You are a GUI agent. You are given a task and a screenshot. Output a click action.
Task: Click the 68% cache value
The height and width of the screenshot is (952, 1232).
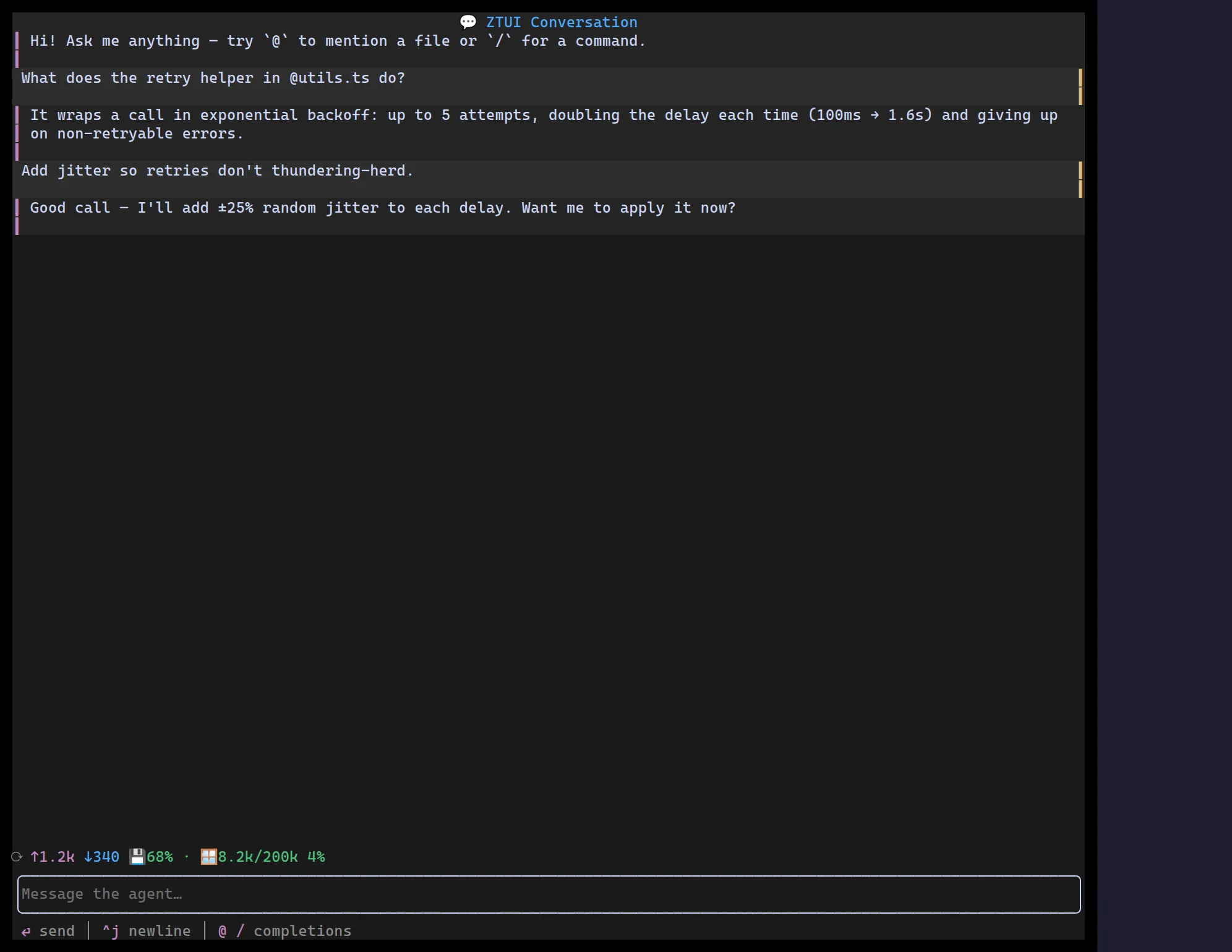160,857
